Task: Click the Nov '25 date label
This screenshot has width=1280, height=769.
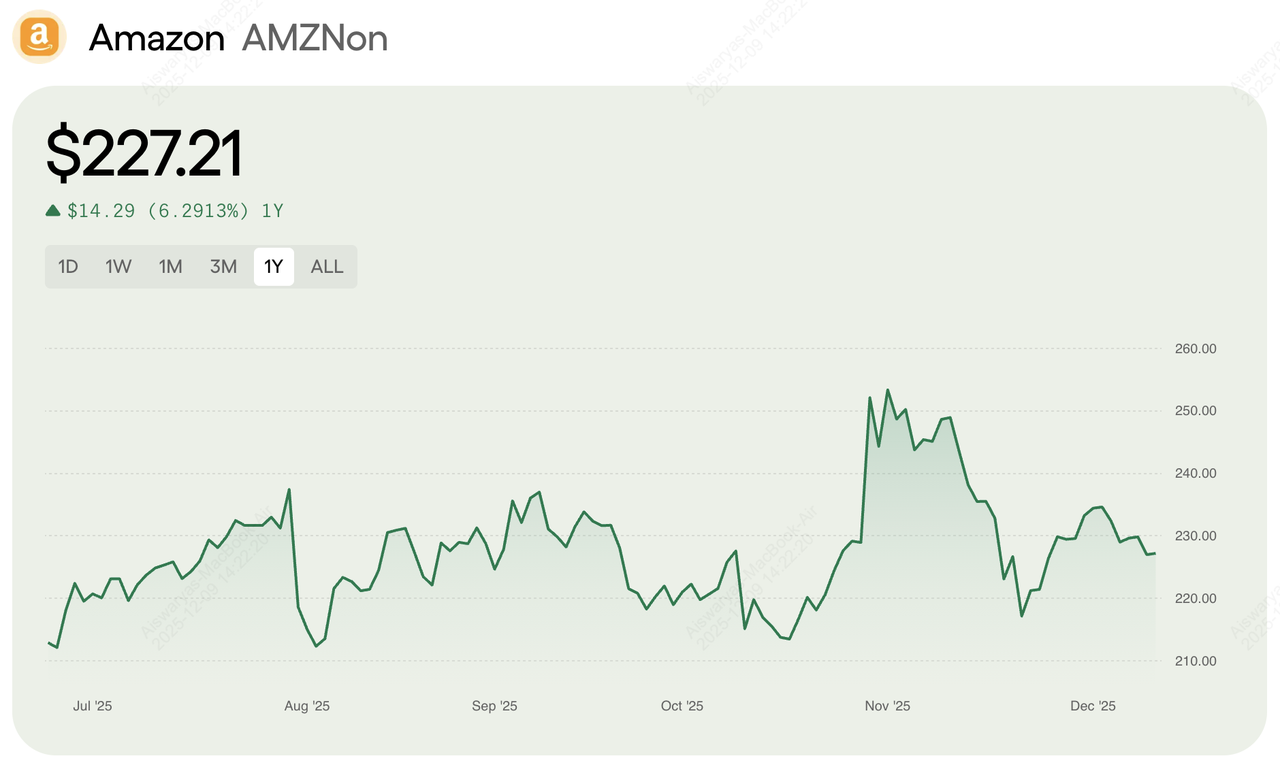Action: click(887, 706)
